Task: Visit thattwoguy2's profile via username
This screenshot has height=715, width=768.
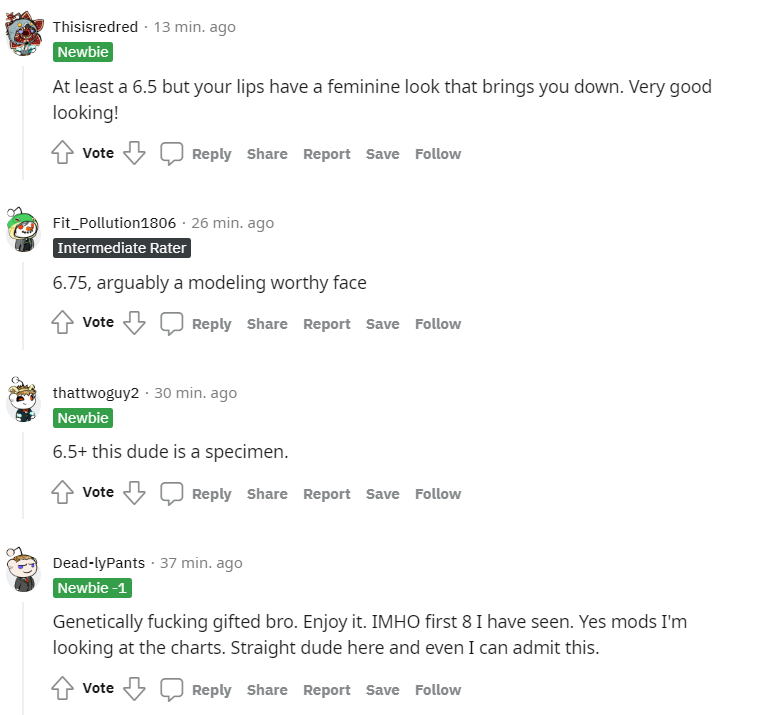Action: click(96, 393)
